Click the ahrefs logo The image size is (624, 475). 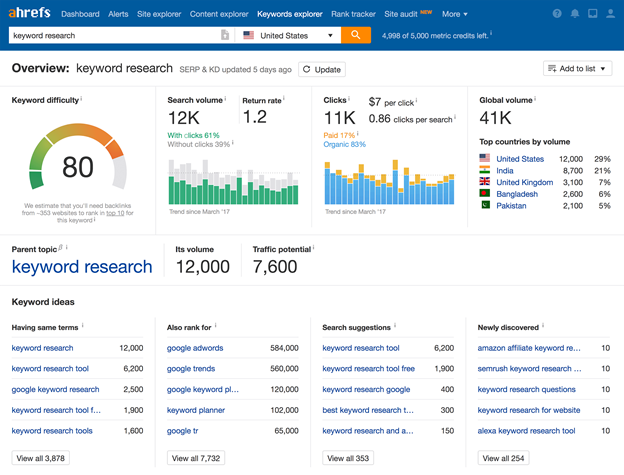pyautogui.click(x=29, y=14)
